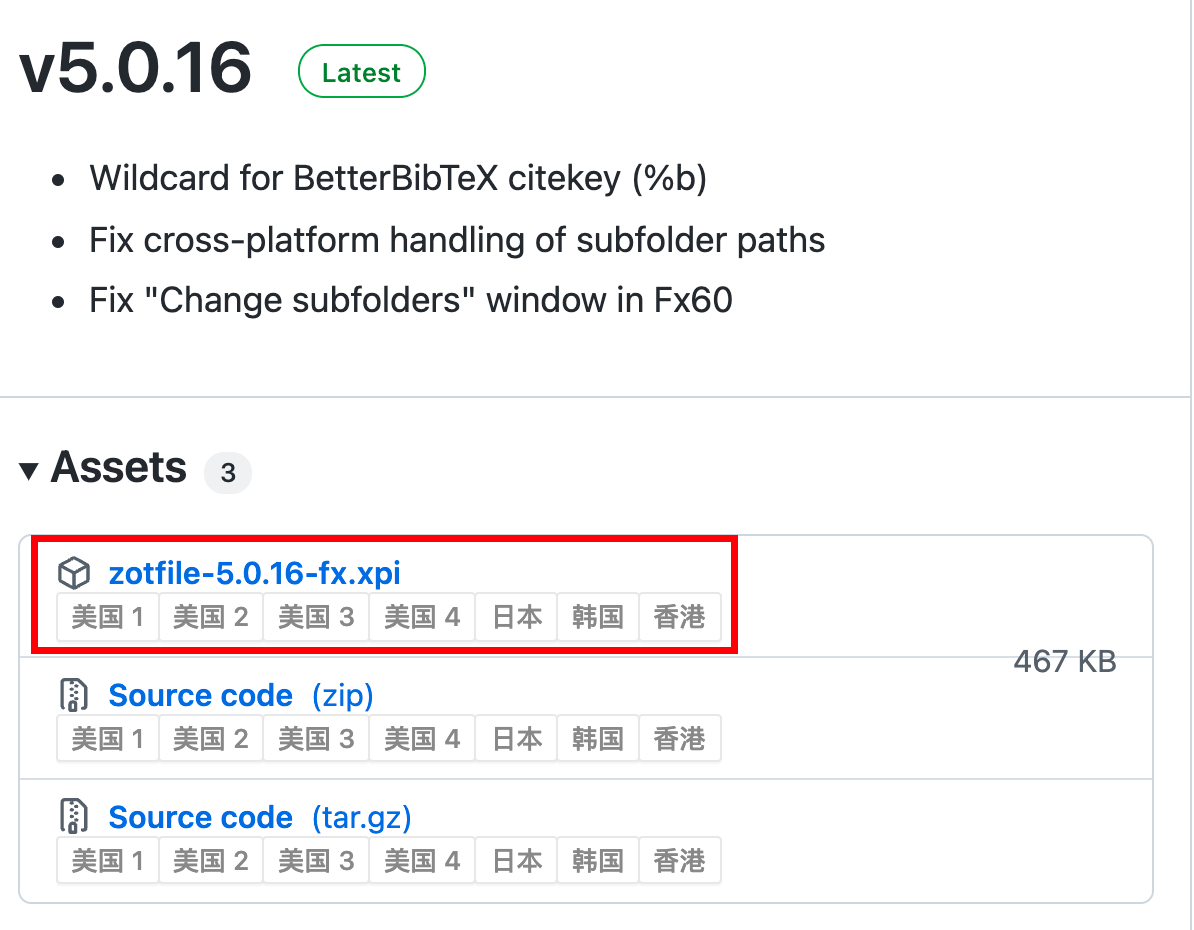
Task: Select 美国 2 mirror for Source code zip
Action: pyautogui.click(x=211, y=739)
